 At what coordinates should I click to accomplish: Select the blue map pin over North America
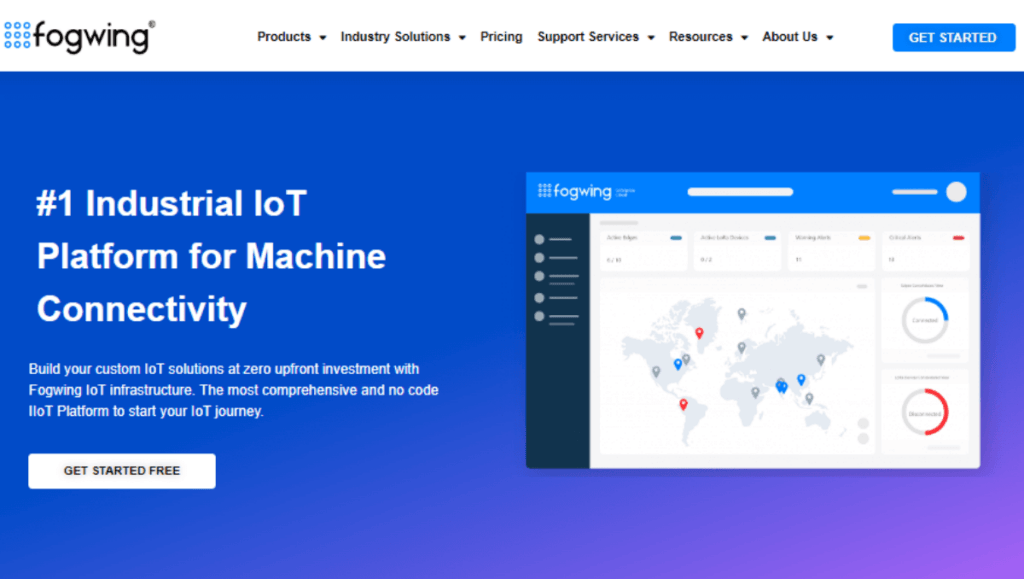pos(677,364)
